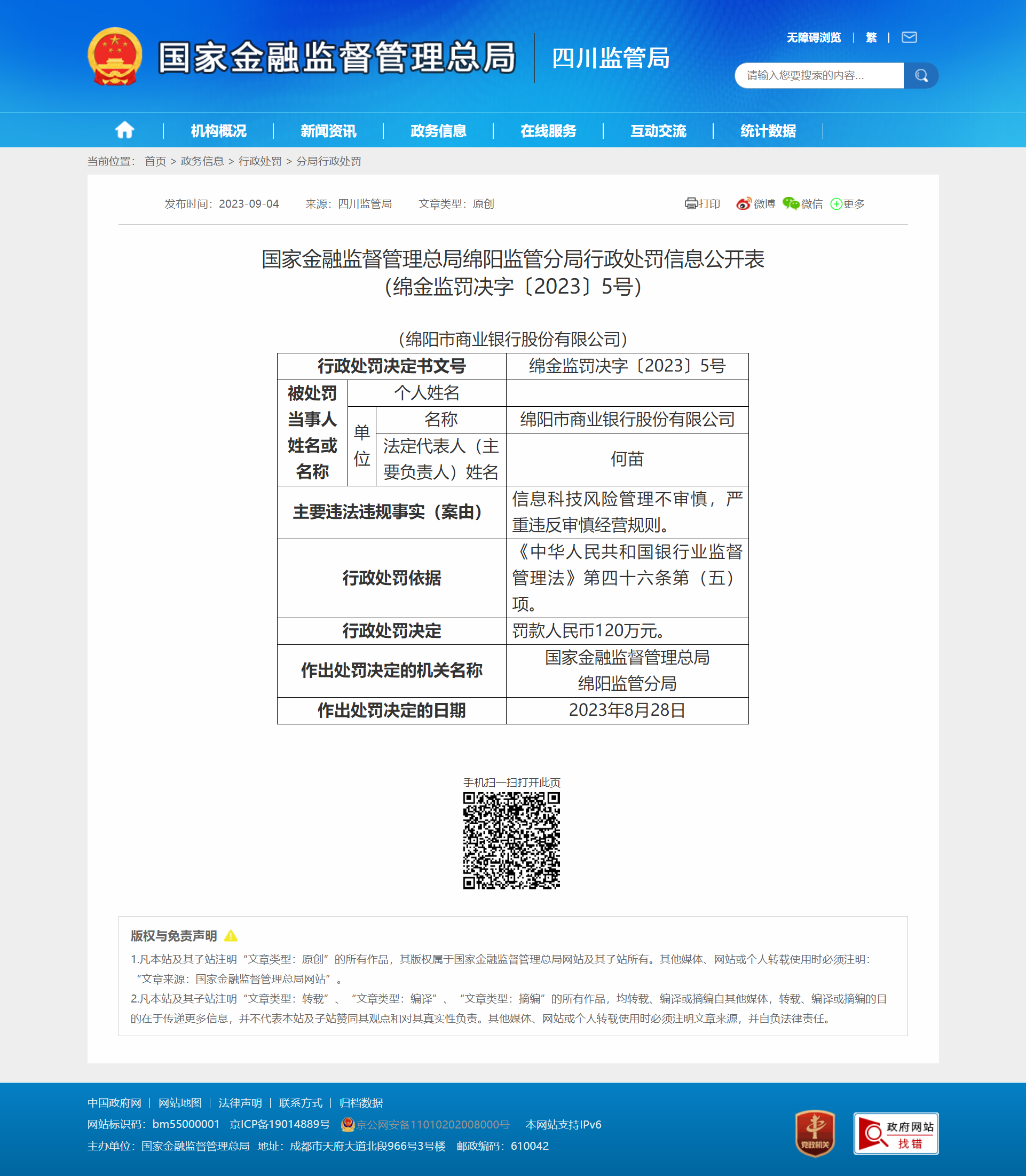Select the date cell 2023年8月28日
Screen dimensions: 1026x1176
pyautogui.click(x=628, y=711)
